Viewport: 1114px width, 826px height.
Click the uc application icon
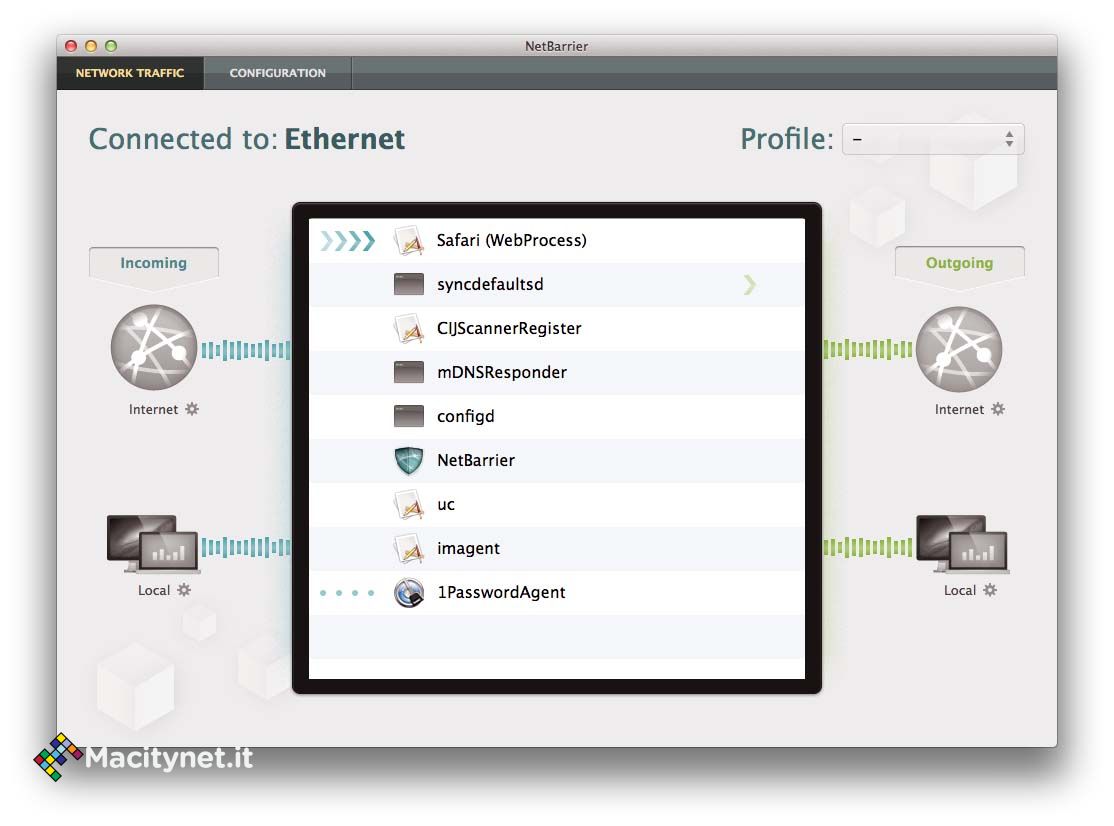[409, 505]
